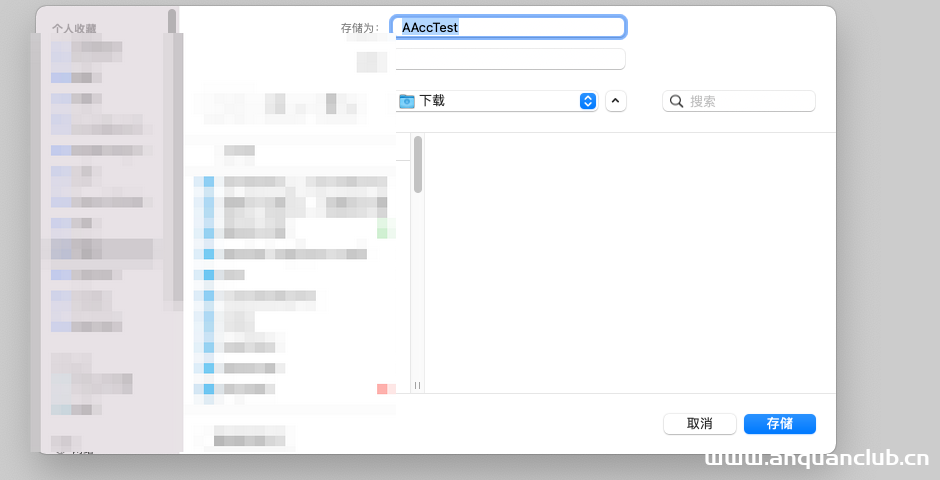Click the sidebar vertical scrollbar
Viewport: 940px width, 480px height.
(172, 21)
